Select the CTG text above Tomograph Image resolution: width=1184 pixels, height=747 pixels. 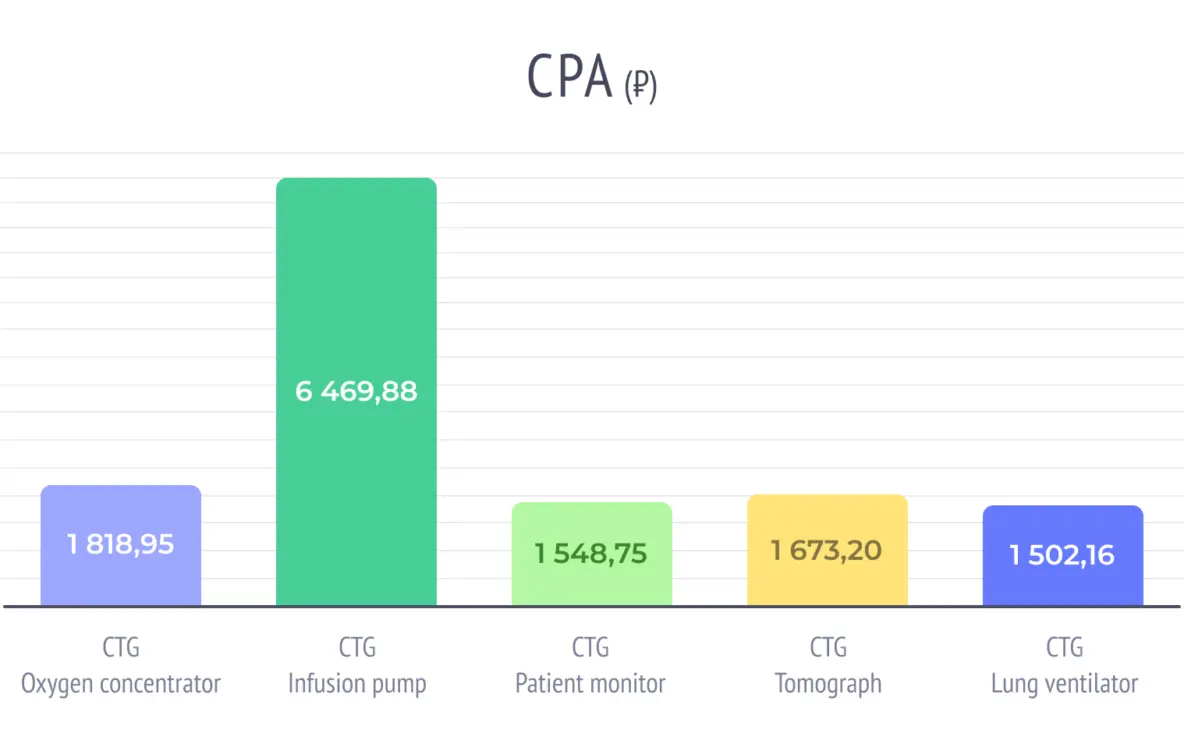click(828, 648)
